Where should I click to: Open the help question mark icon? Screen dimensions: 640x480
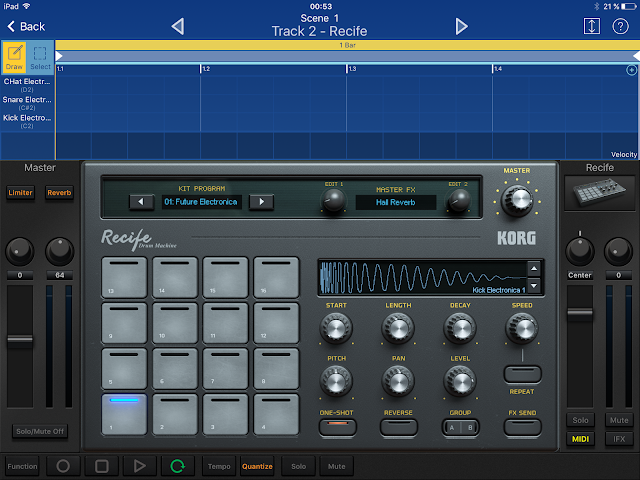tap(620, 27)
